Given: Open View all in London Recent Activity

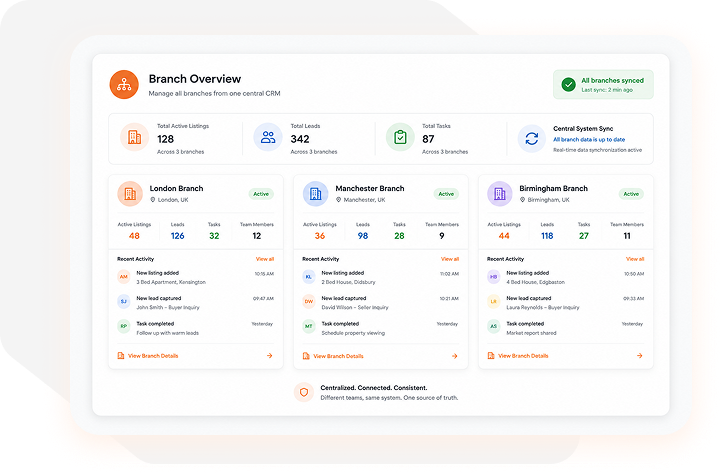Looking at the screenshot, I should 265,259.
